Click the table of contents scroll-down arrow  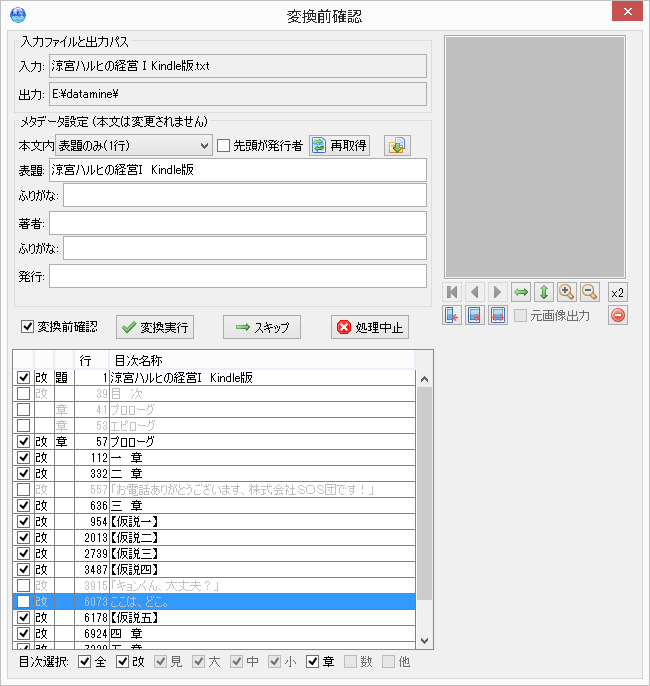pos(424,640)
